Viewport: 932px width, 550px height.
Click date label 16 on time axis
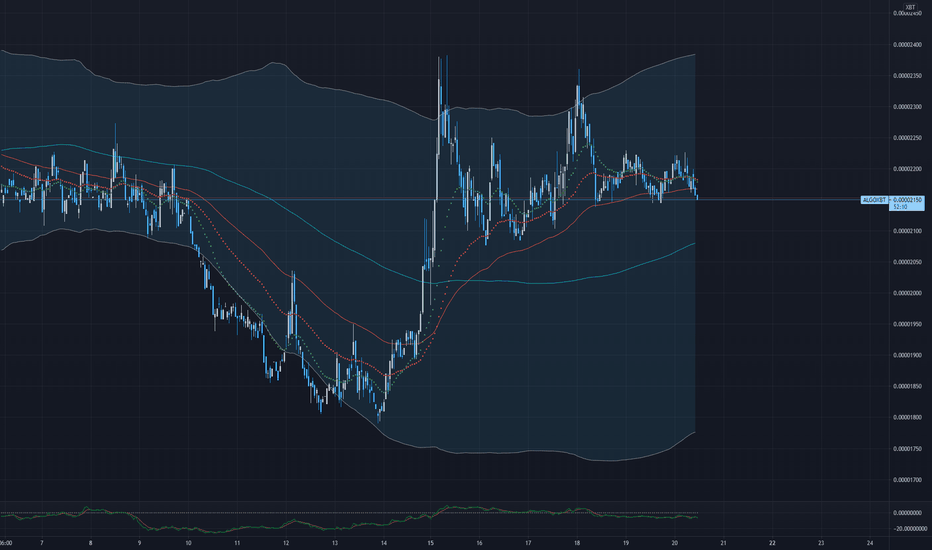click(479, 543)
